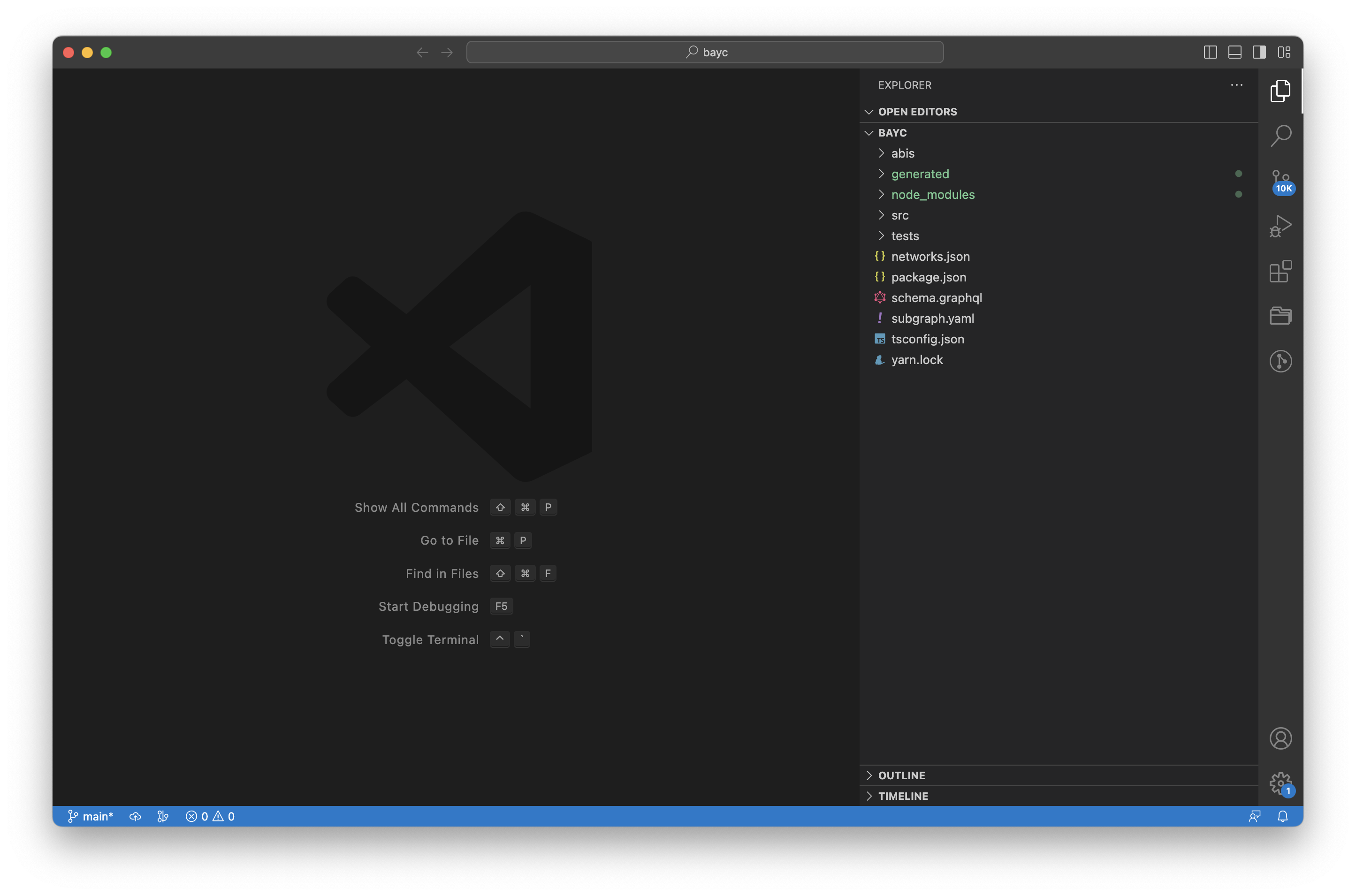This screenshot has height=896, width=1356.
Task: Open the Accounts menu icon
Action: (1280, 738)
